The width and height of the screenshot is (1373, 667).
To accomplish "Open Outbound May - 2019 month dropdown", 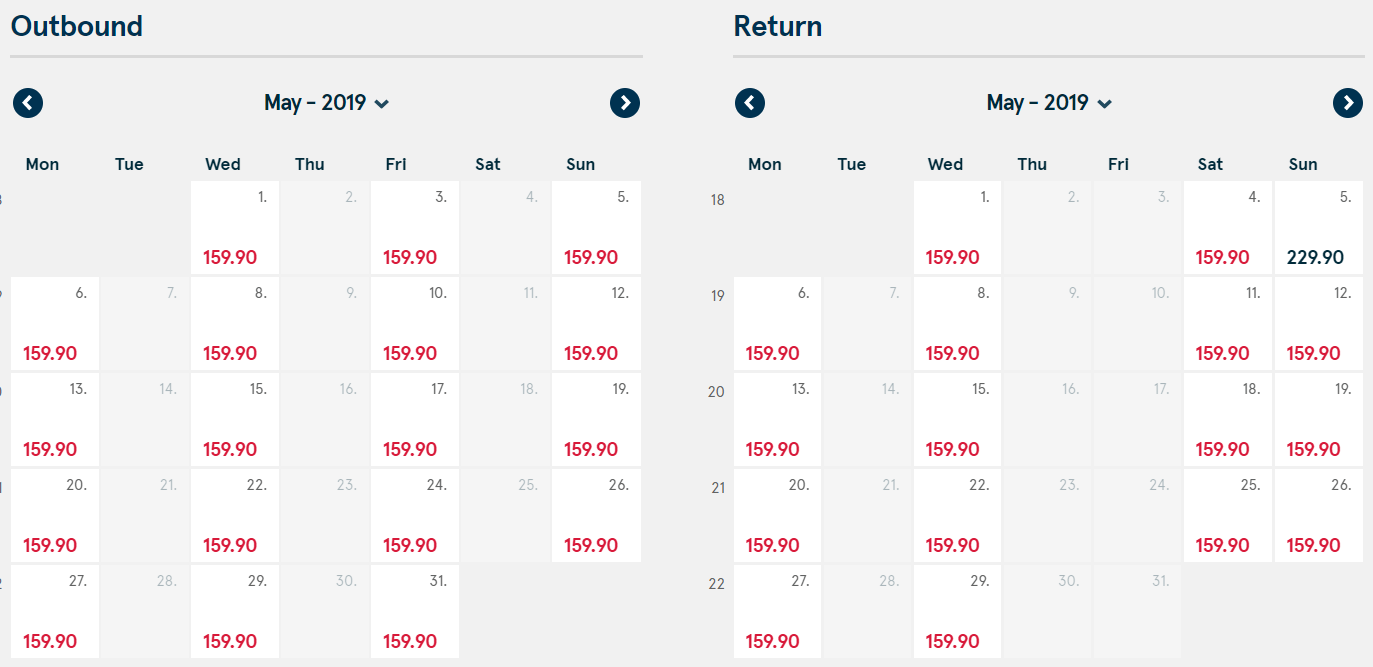I will tap(326, 103).
